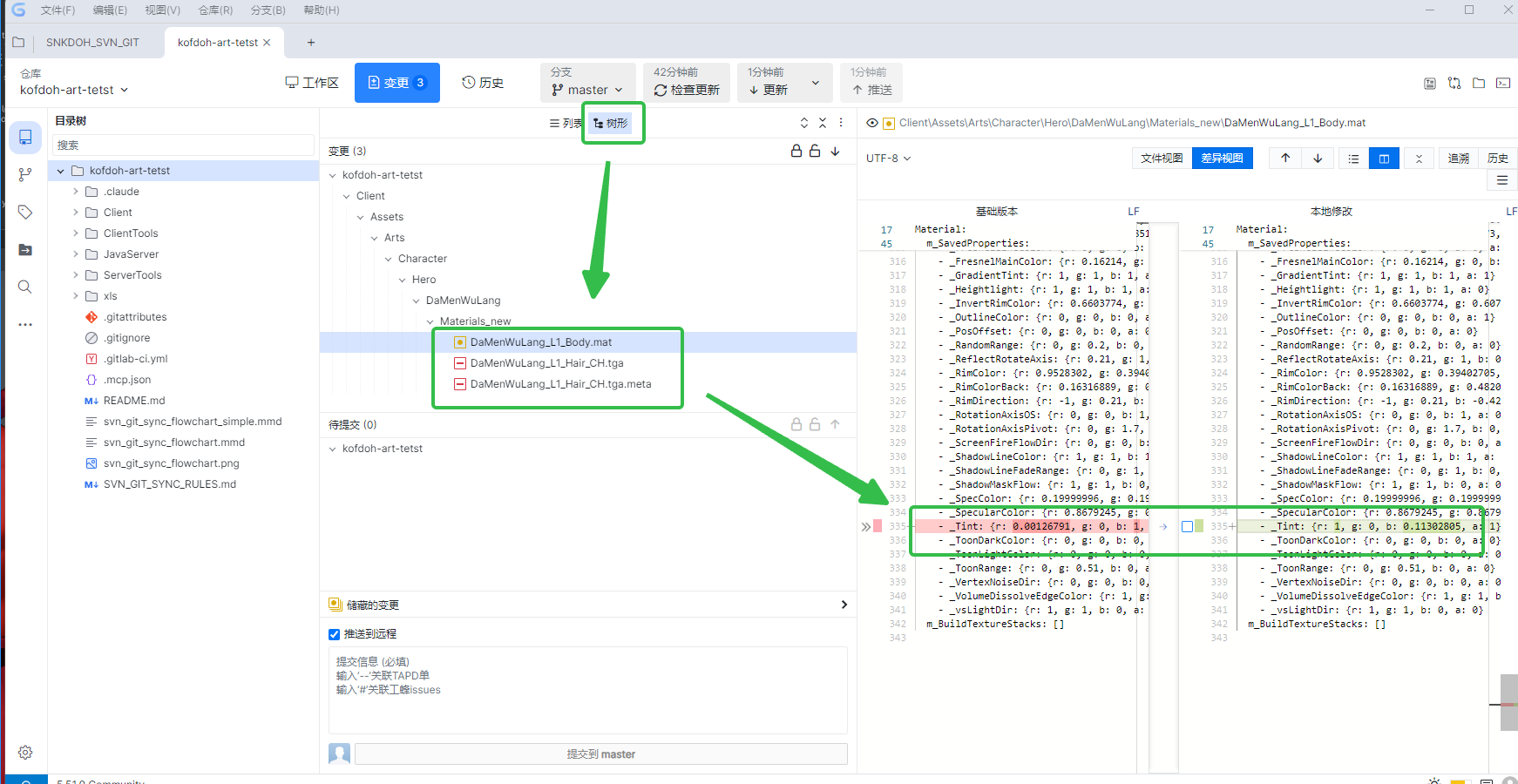The width and height of the screenshot is (1518, 784).
Task: Switch diff to unified list layout
Action: click(1353, 159)
